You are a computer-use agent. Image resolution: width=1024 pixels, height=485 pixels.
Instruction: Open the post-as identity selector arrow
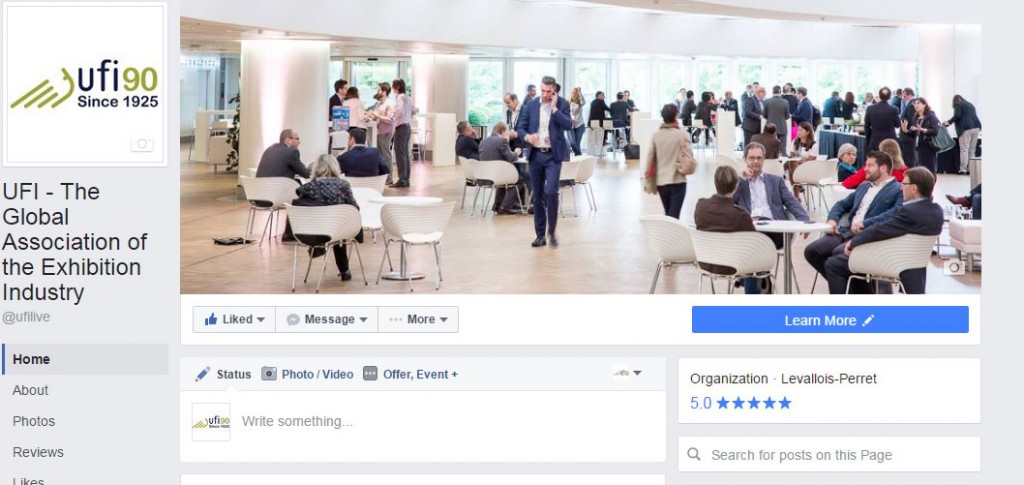coord(637,373)
